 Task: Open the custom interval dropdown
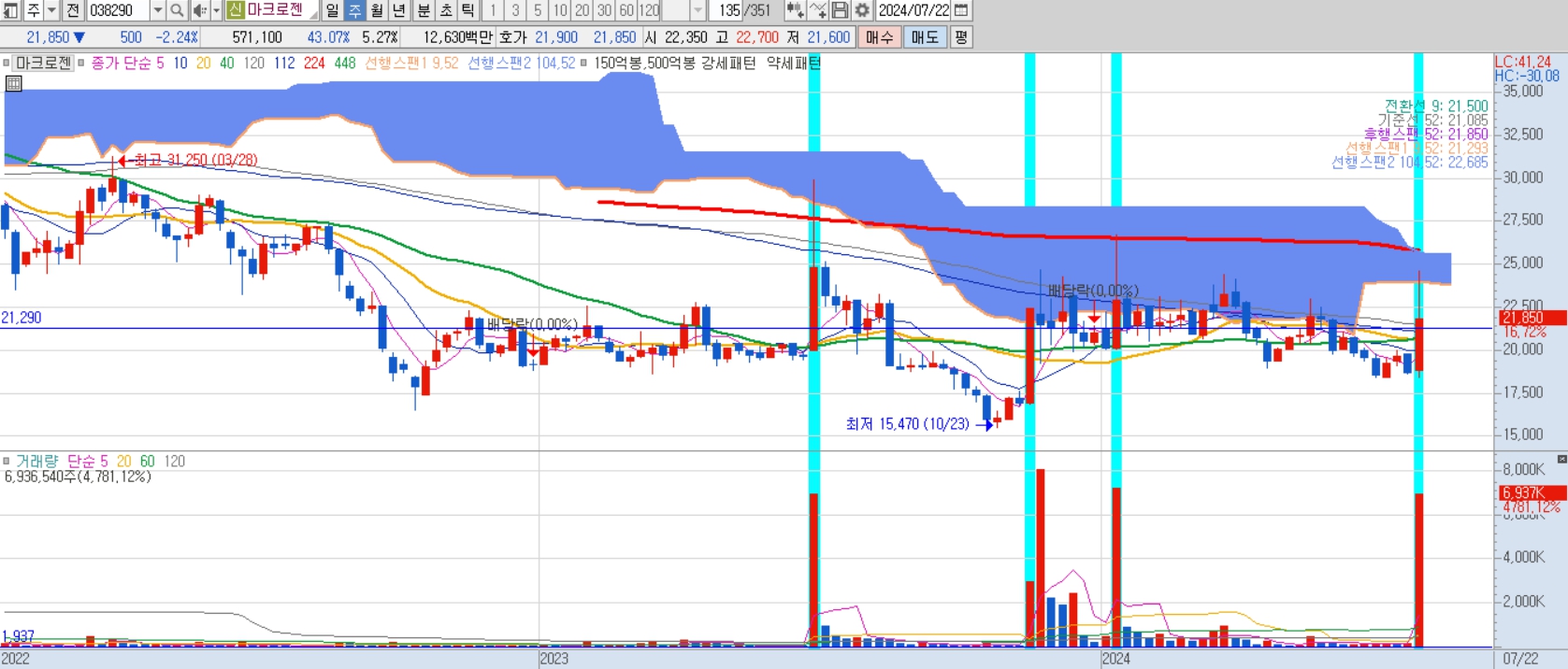[698, 10]
